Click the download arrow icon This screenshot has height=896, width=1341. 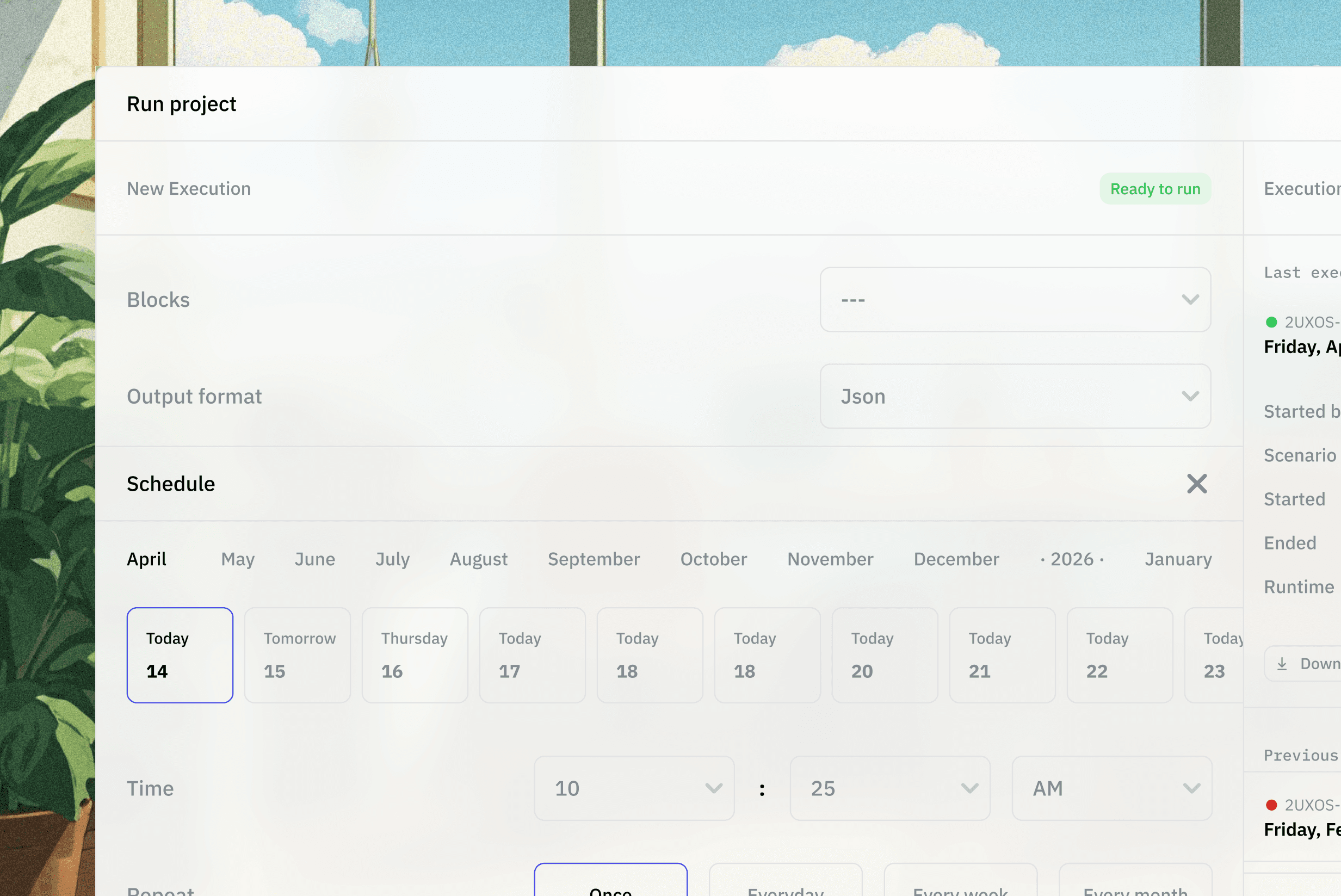point(1282,663)
